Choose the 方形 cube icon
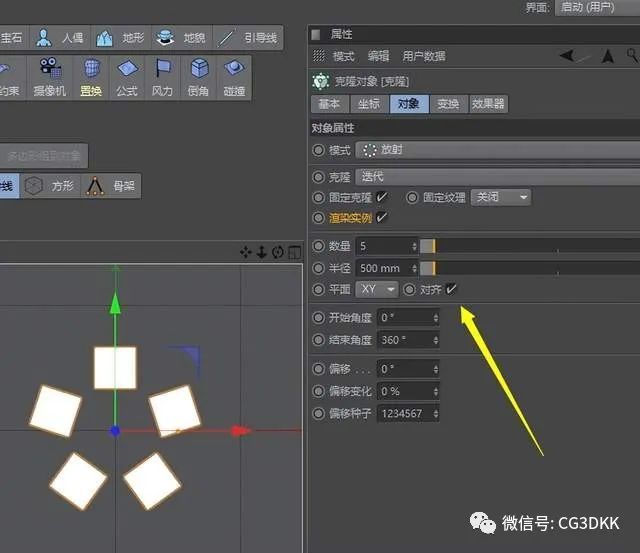 (x=33, y=186)
